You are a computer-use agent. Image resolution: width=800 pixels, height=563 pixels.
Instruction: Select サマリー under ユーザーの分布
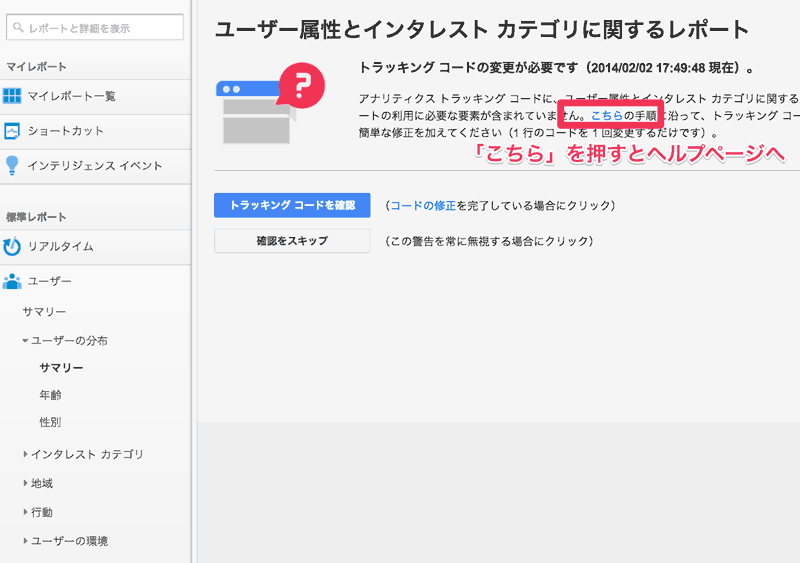pyautogui.click(x=61, y=368)
